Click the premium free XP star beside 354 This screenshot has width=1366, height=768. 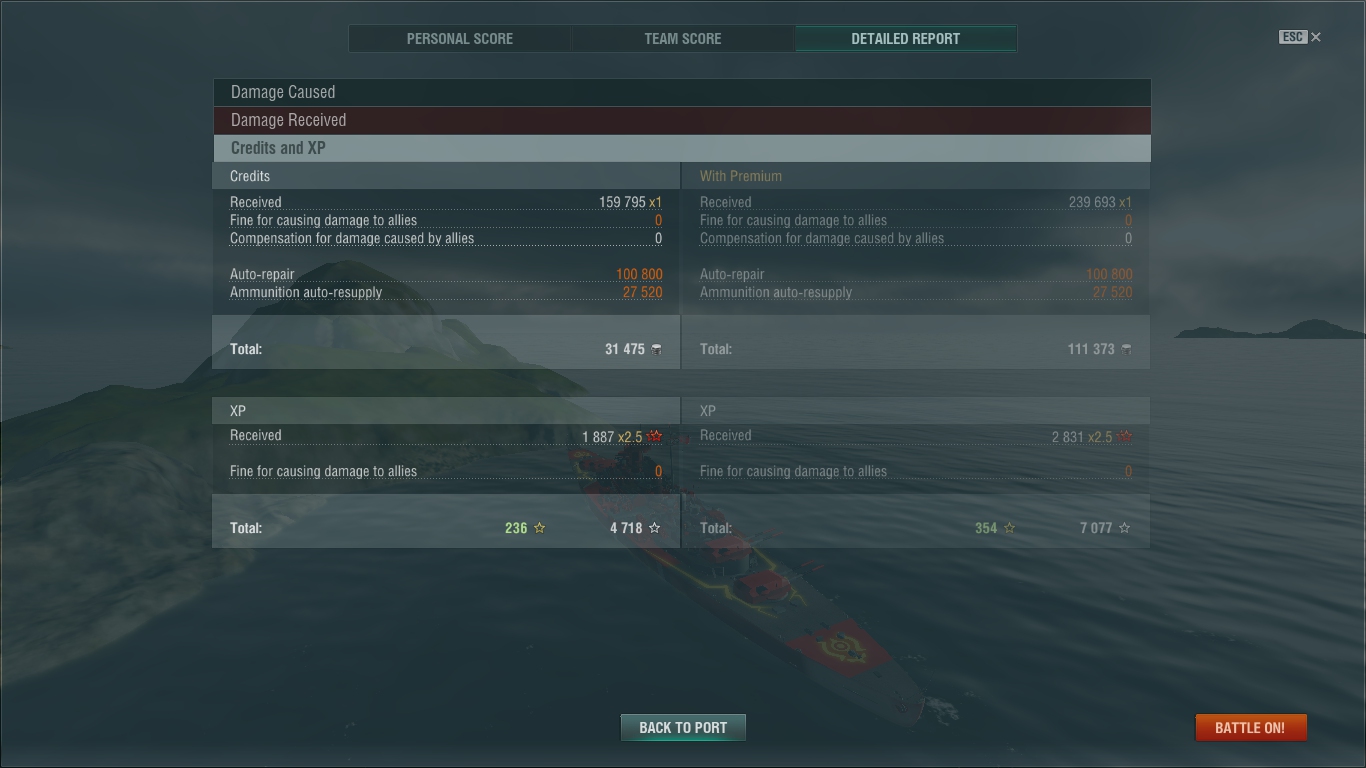coord(1010,528)
